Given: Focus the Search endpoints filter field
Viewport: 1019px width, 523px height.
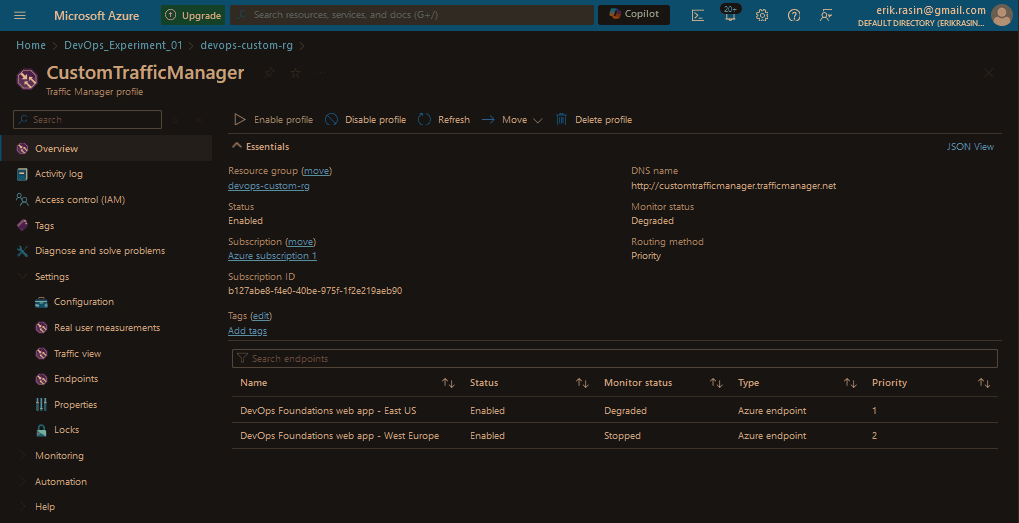Looking at the screenshot, I should pyautogui.click(x=614, y=359).
